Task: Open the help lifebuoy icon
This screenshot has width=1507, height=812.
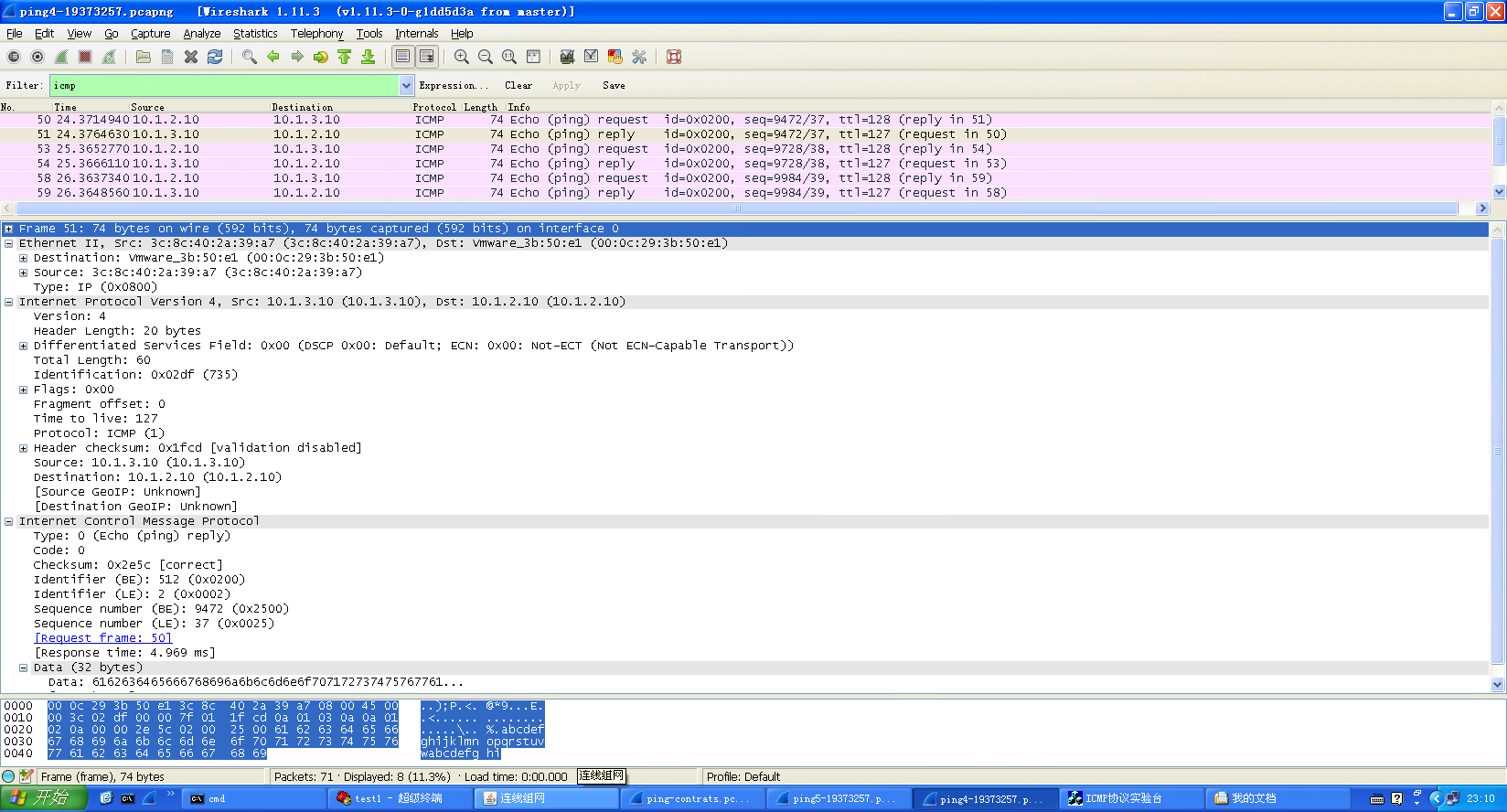Action: click(674, 57)
